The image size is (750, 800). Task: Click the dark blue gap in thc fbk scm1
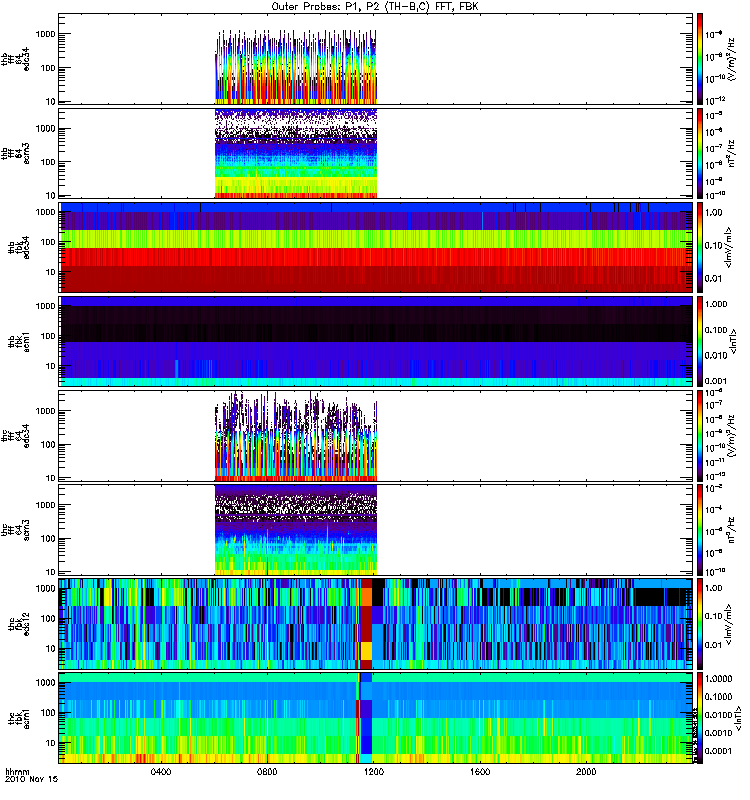[x=366, y=718]
